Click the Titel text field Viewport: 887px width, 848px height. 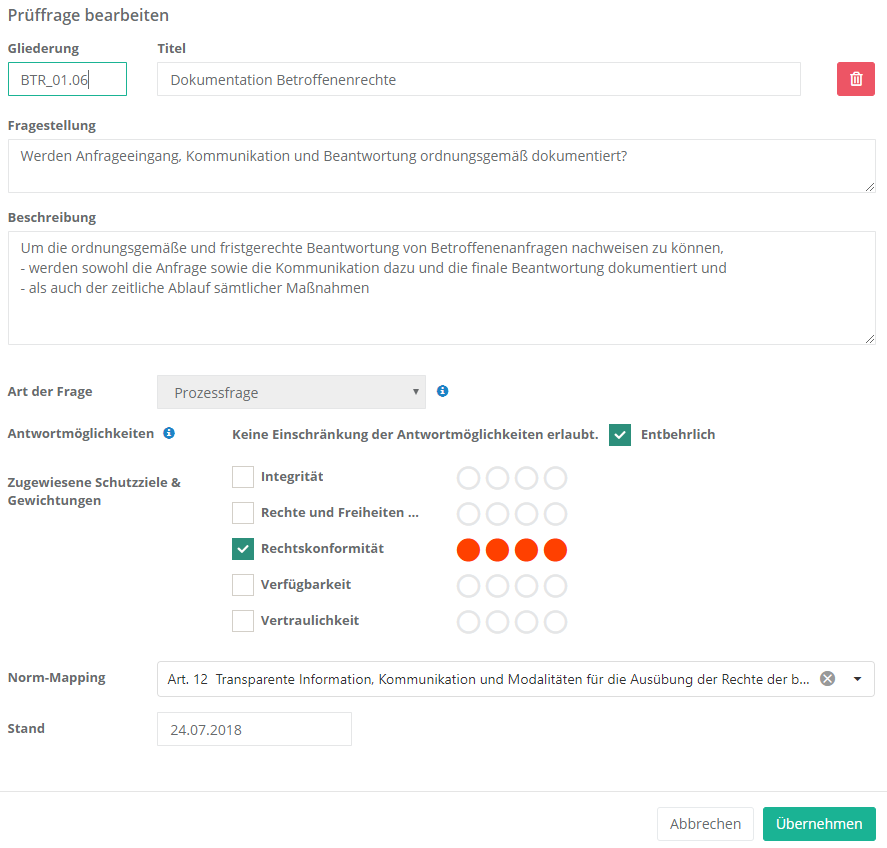point(478,79)
